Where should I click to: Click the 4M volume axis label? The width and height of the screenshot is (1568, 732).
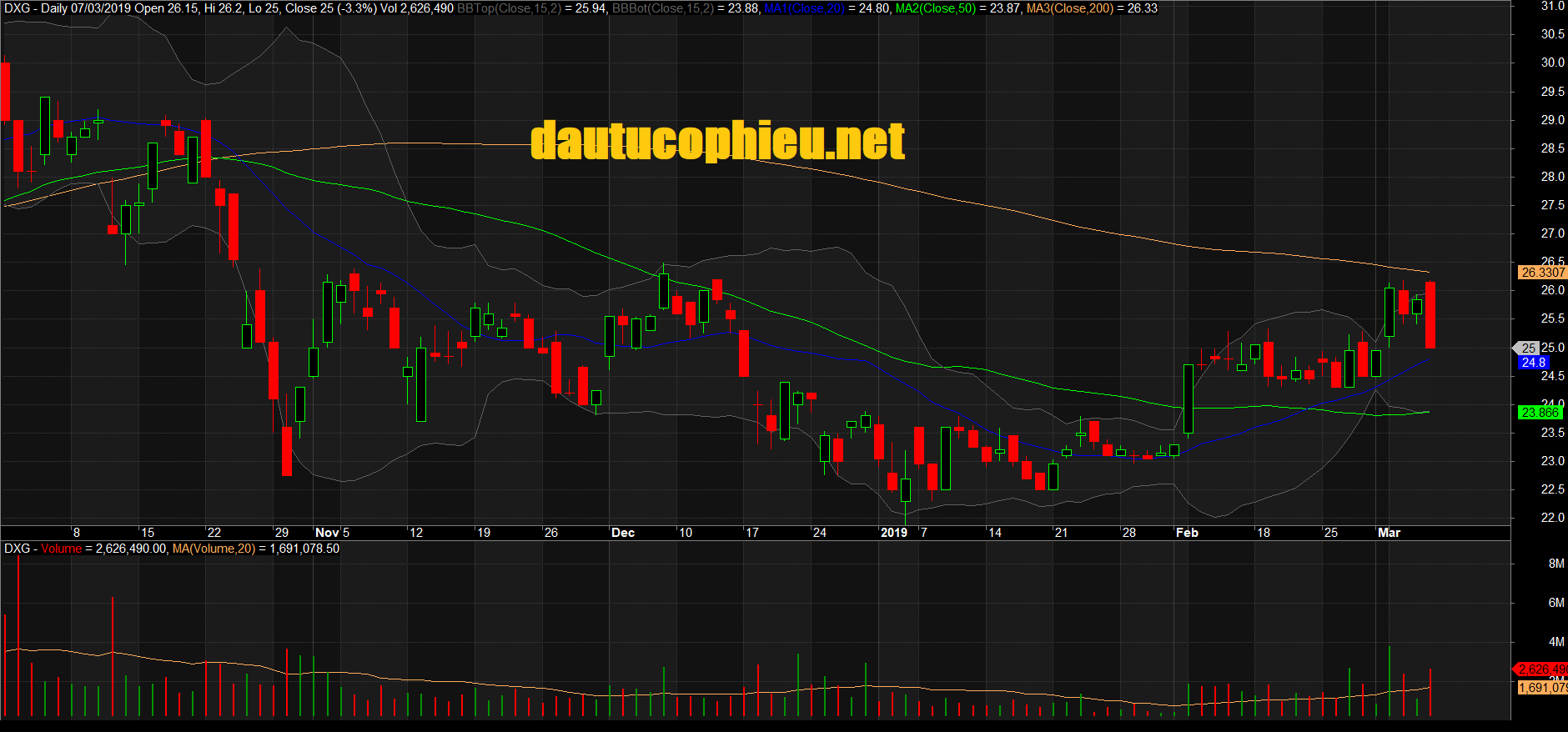click(x=1556, y=642)
